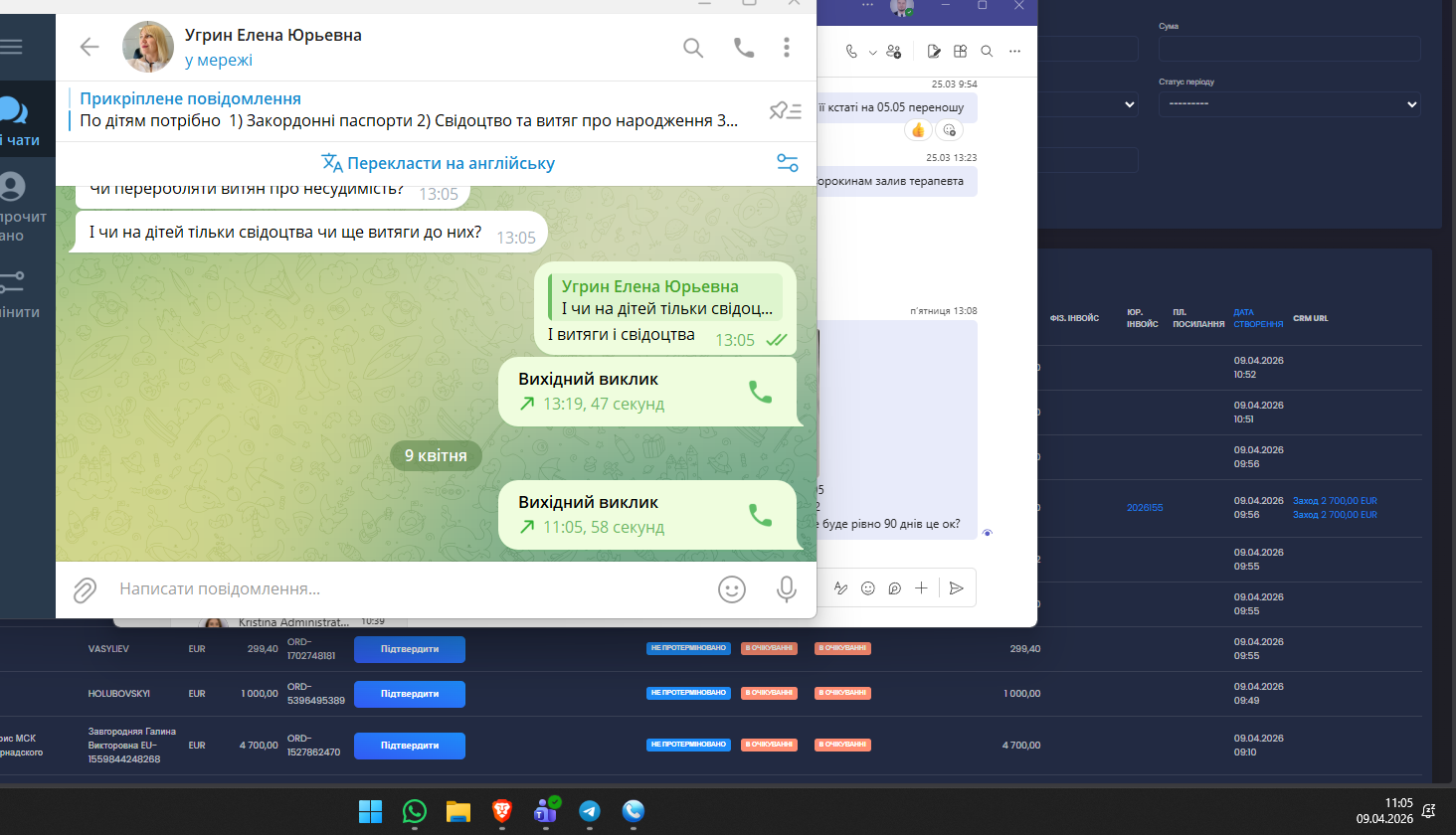Start a Telegram voice call from chat header

pos(744,47)
